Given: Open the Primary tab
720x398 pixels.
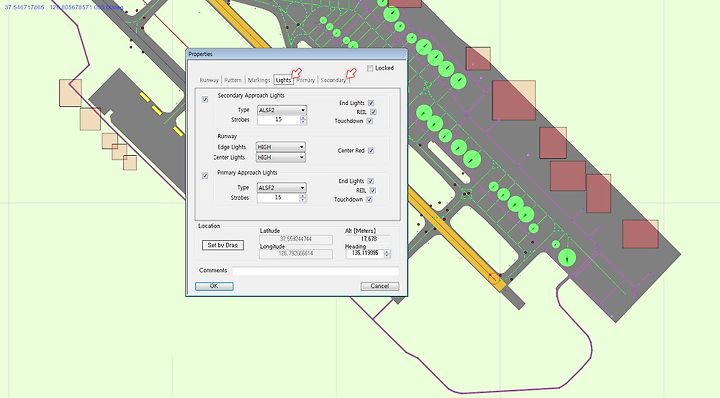Looking at the screenshot, I should point(305,80).
